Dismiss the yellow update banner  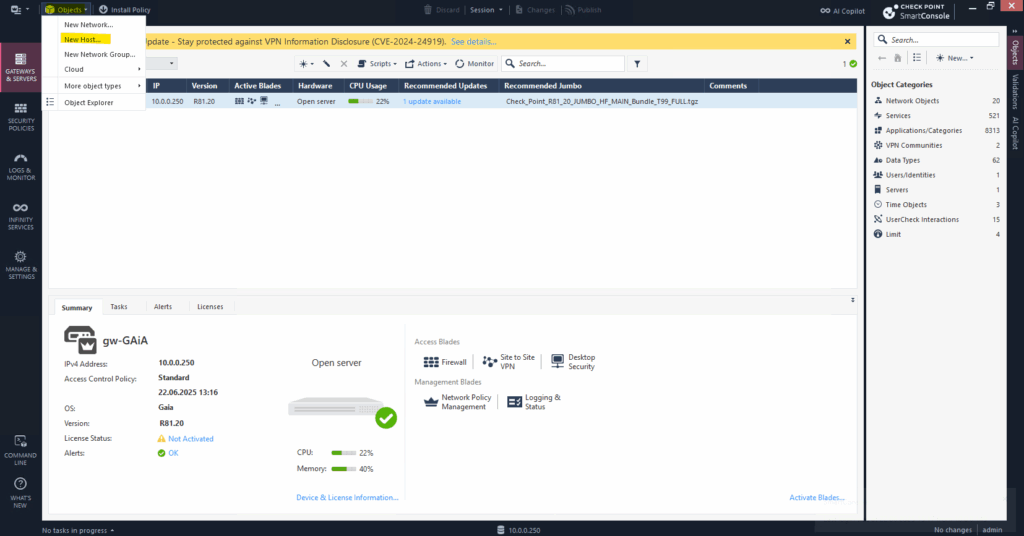(848, 42)
